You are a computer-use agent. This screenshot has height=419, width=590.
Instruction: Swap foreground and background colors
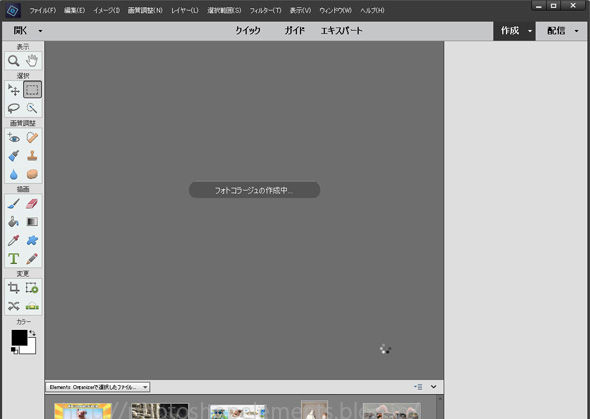click(33, 333)
